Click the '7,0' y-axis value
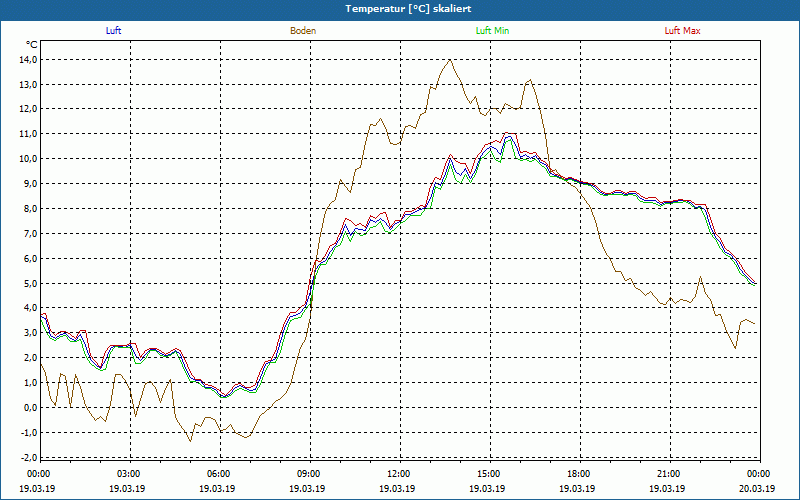Viewport: 800px width, 500px height. tap(31, 234)
